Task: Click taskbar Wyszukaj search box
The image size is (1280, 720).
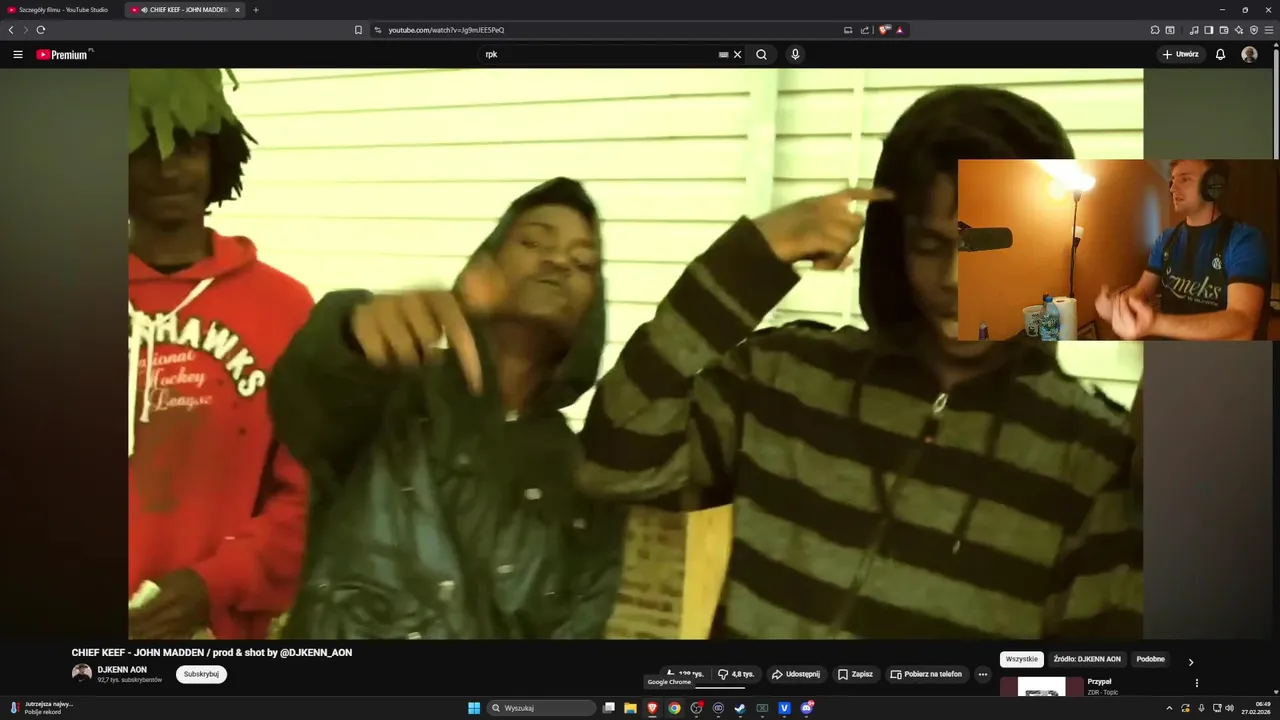Action: coord(541,708)
